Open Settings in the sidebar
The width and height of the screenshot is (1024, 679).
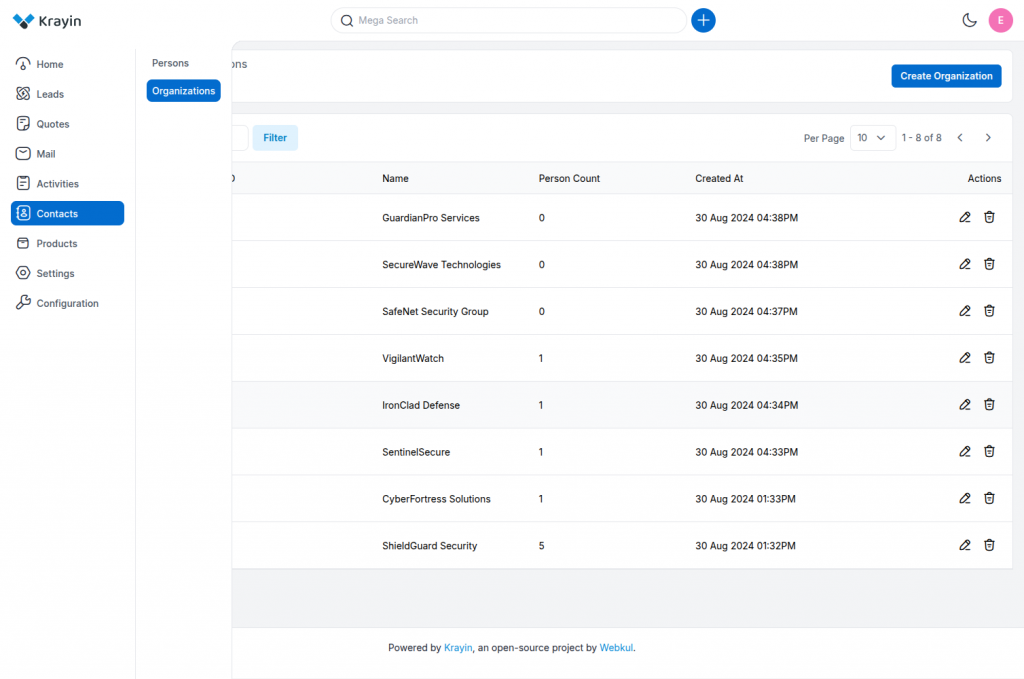click(67, 274)
